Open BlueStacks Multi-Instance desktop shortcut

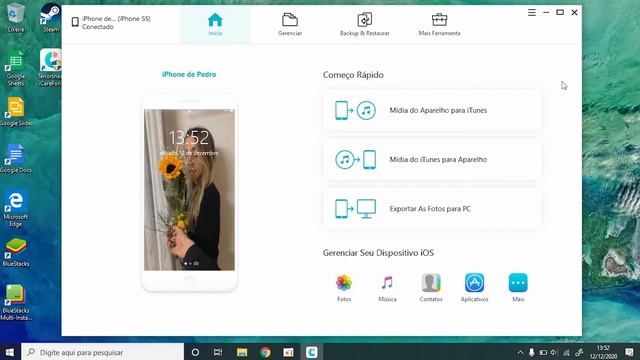point(16,302)
